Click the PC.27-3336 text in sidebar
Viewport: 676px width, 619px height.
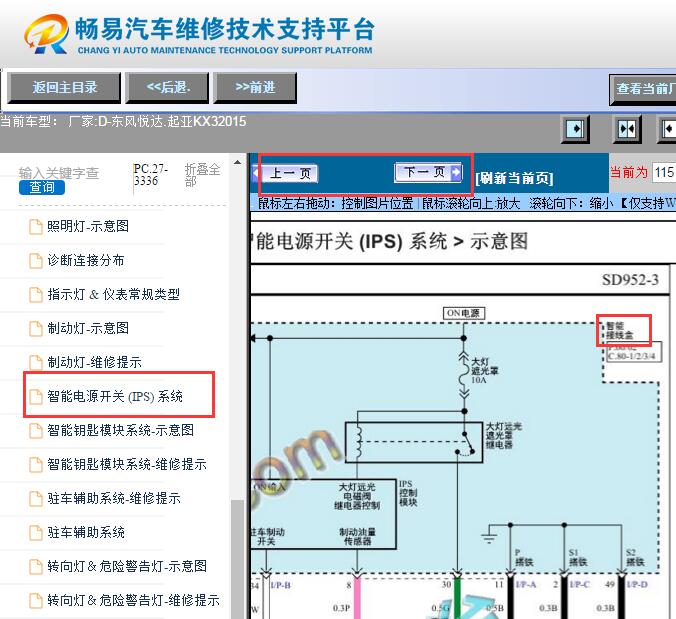tap(150, 174)
